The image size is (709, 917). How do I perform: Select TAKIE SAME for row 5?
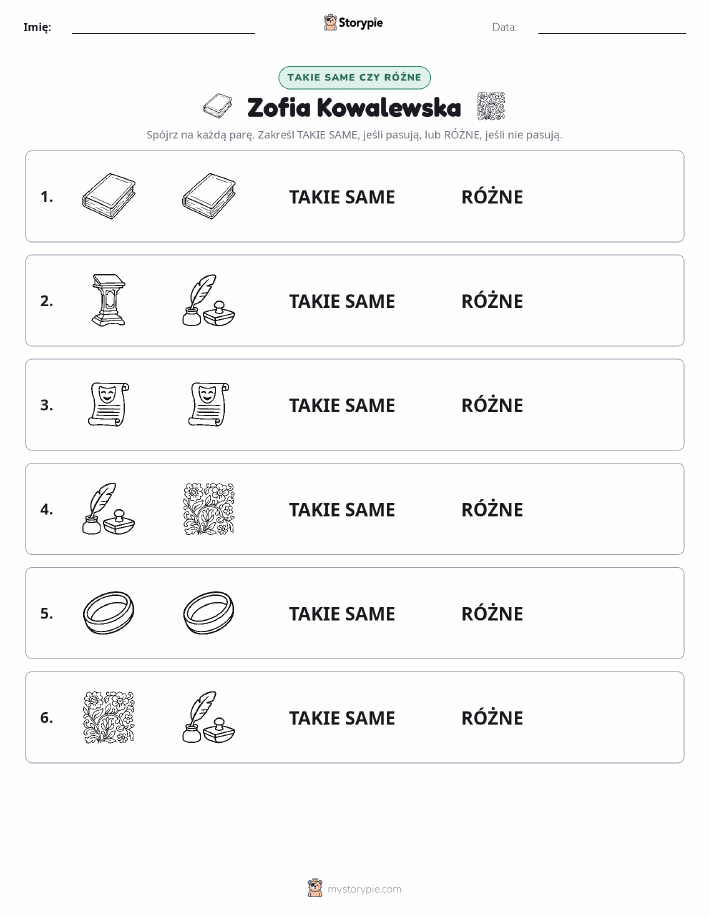(x=342, y=613)
